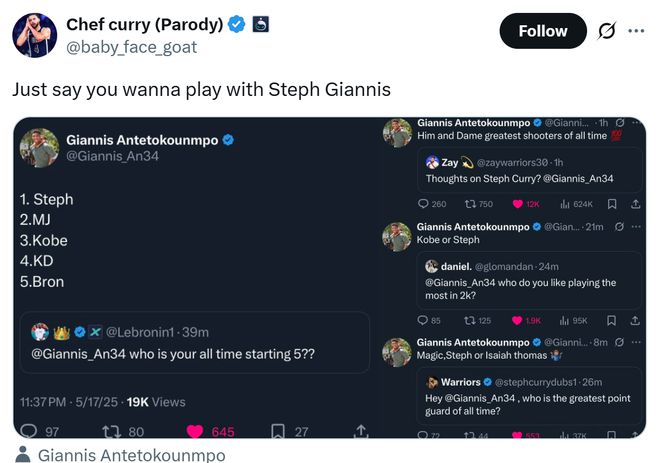This screenshot has width=660, height=463.
Task: Click the Follow button
Action: pos(542,31)
